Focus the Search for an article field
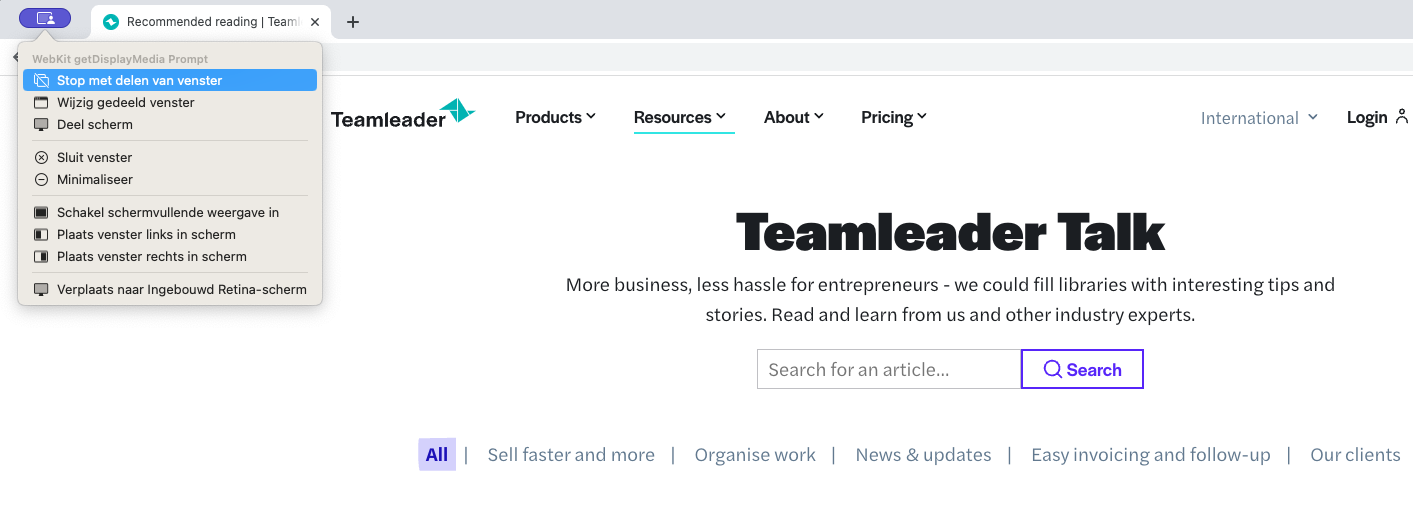This screenshot has width=1413, height=517. 889,369
